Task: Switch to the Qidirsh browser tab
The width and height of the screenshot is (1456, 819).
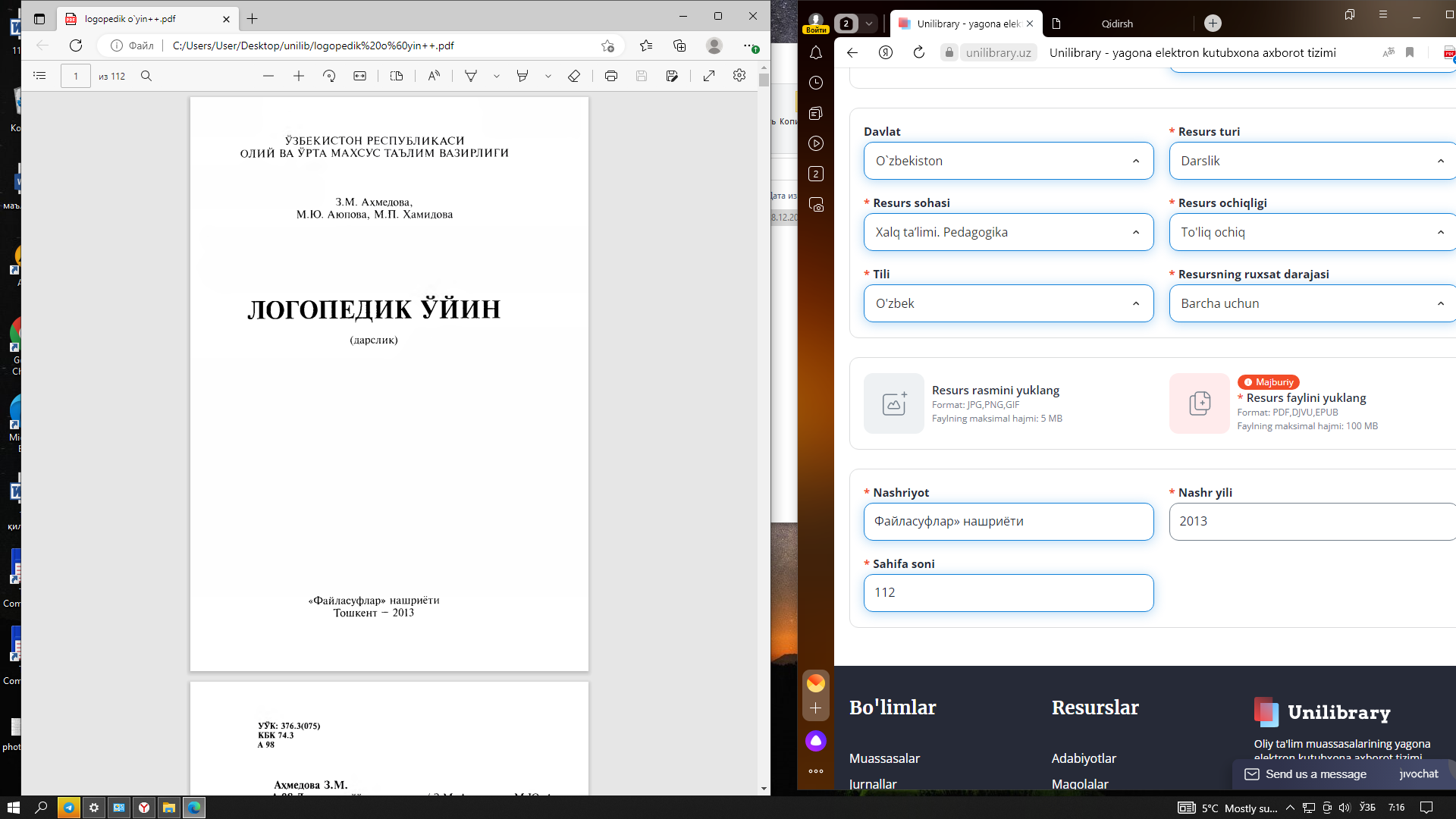Action: click(x=1116, y=24)
